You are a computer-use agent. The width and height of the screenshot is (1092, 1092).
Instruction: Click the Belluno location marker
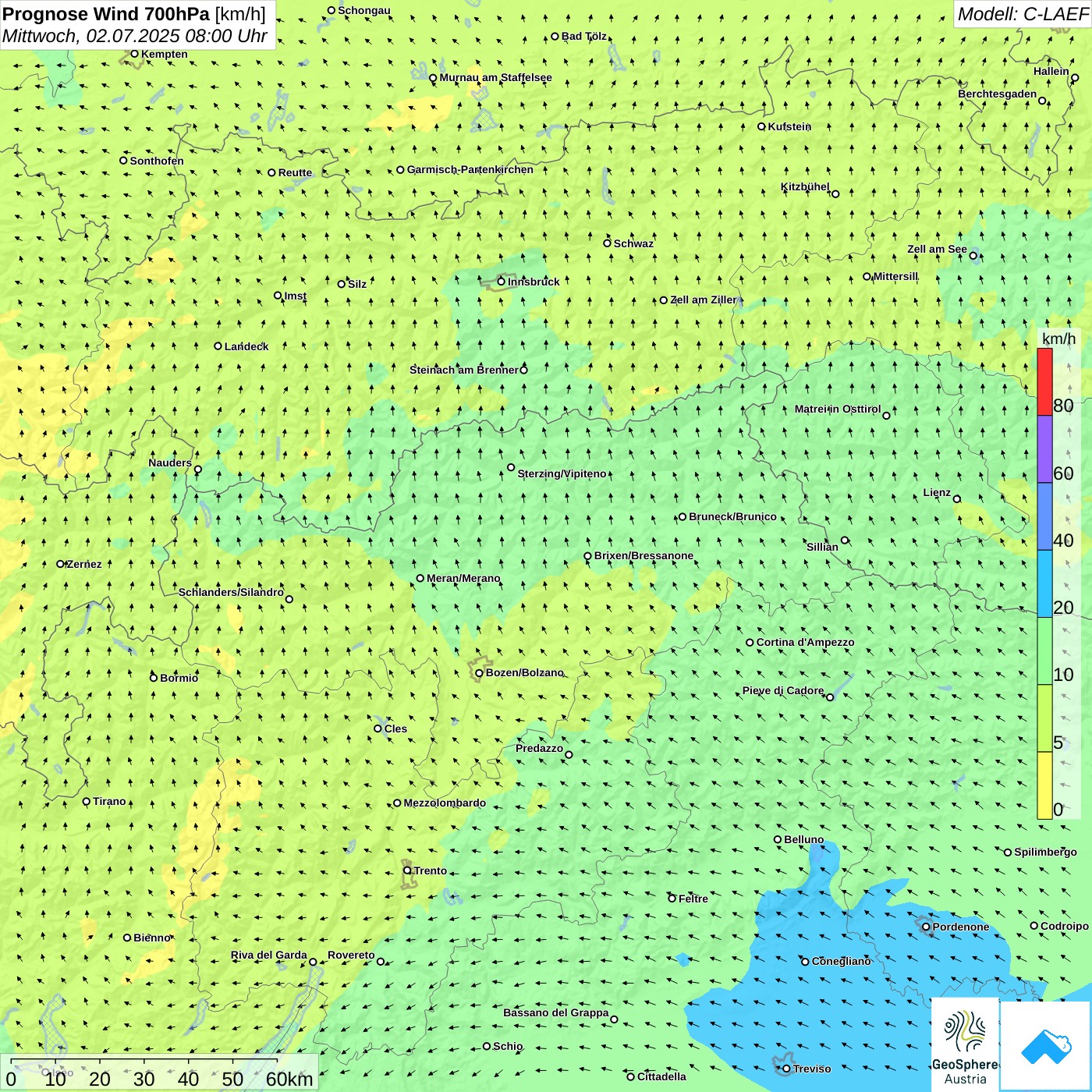click(x=778, y=839)
